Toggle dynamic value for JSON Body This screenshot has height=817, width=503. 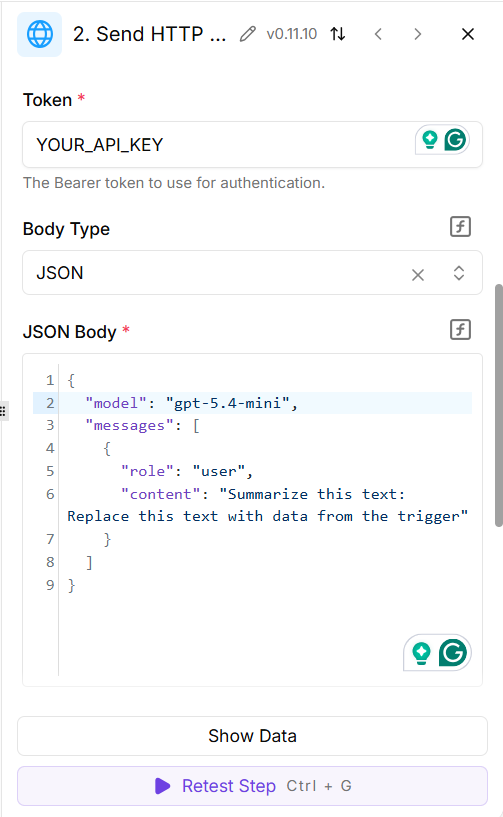tap(460, 329)
